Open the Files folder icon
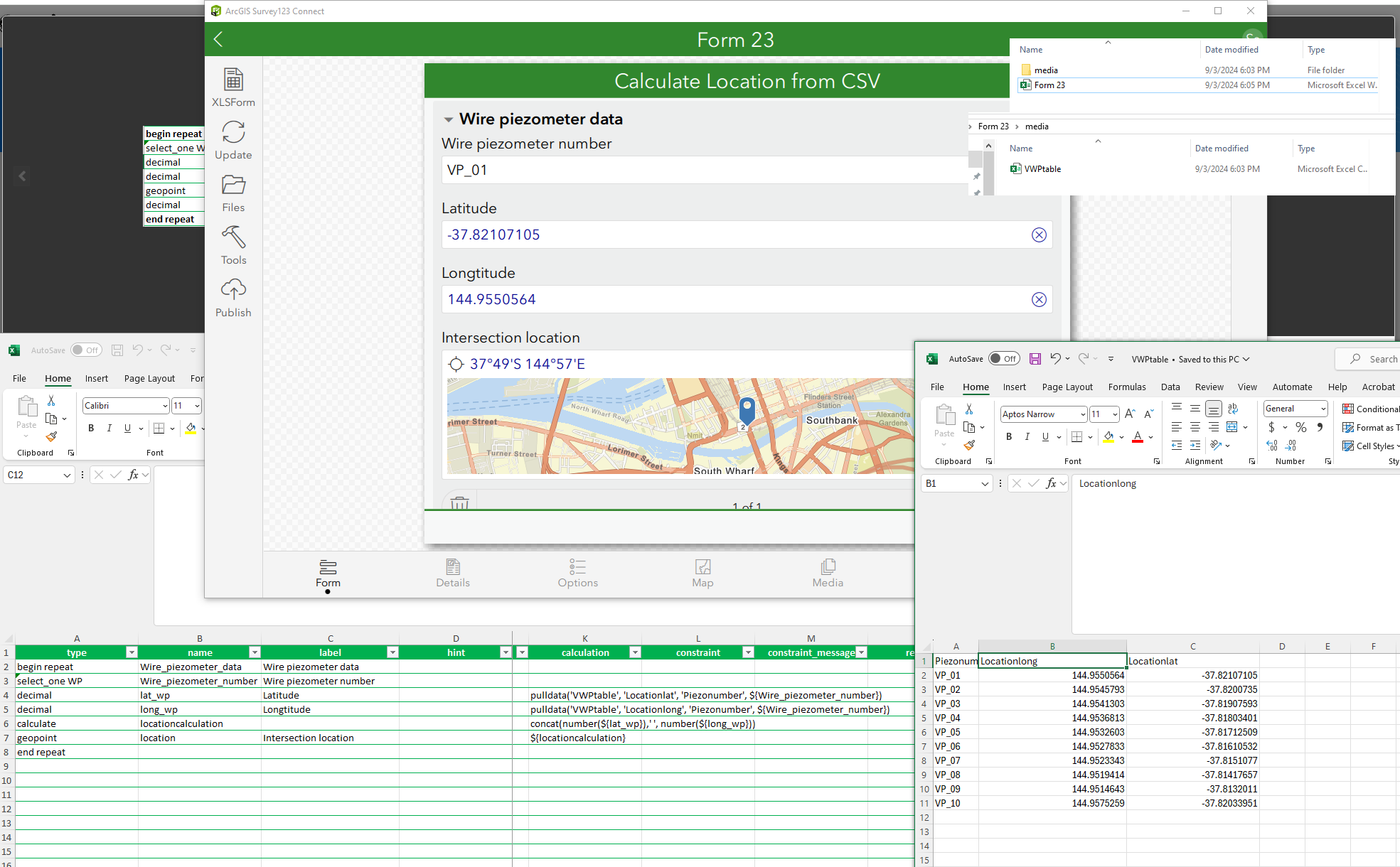 (x=233, y=185)
